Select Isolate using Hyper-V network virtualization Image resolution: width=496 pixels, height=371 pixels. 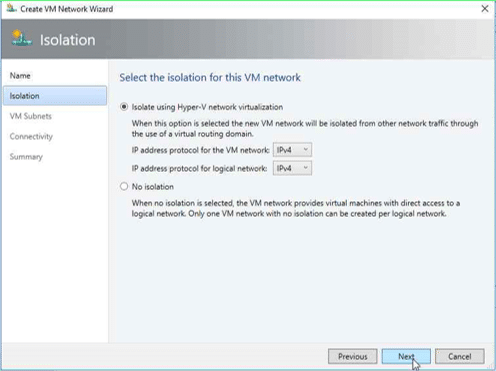[x=124, y=107]
